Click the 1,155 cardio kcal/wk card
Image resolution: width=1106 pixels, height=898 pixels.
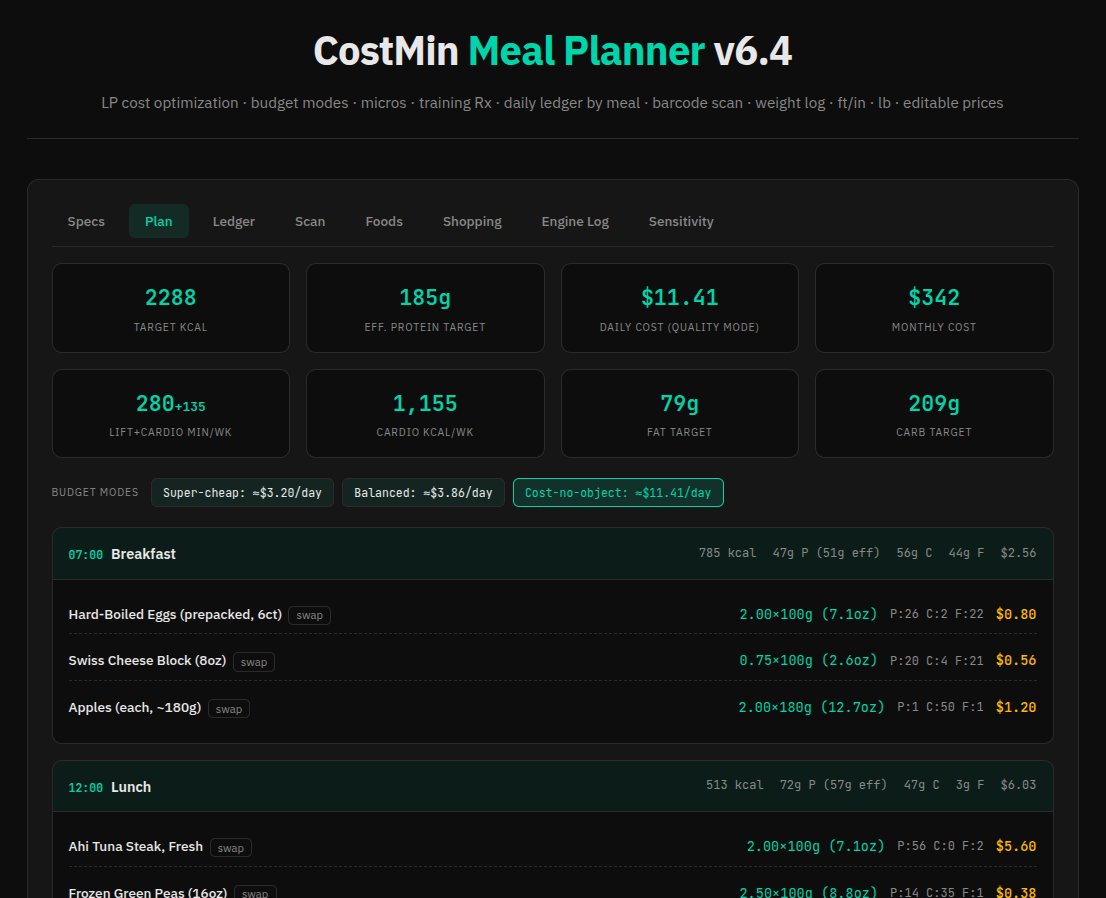coord(425,413)
